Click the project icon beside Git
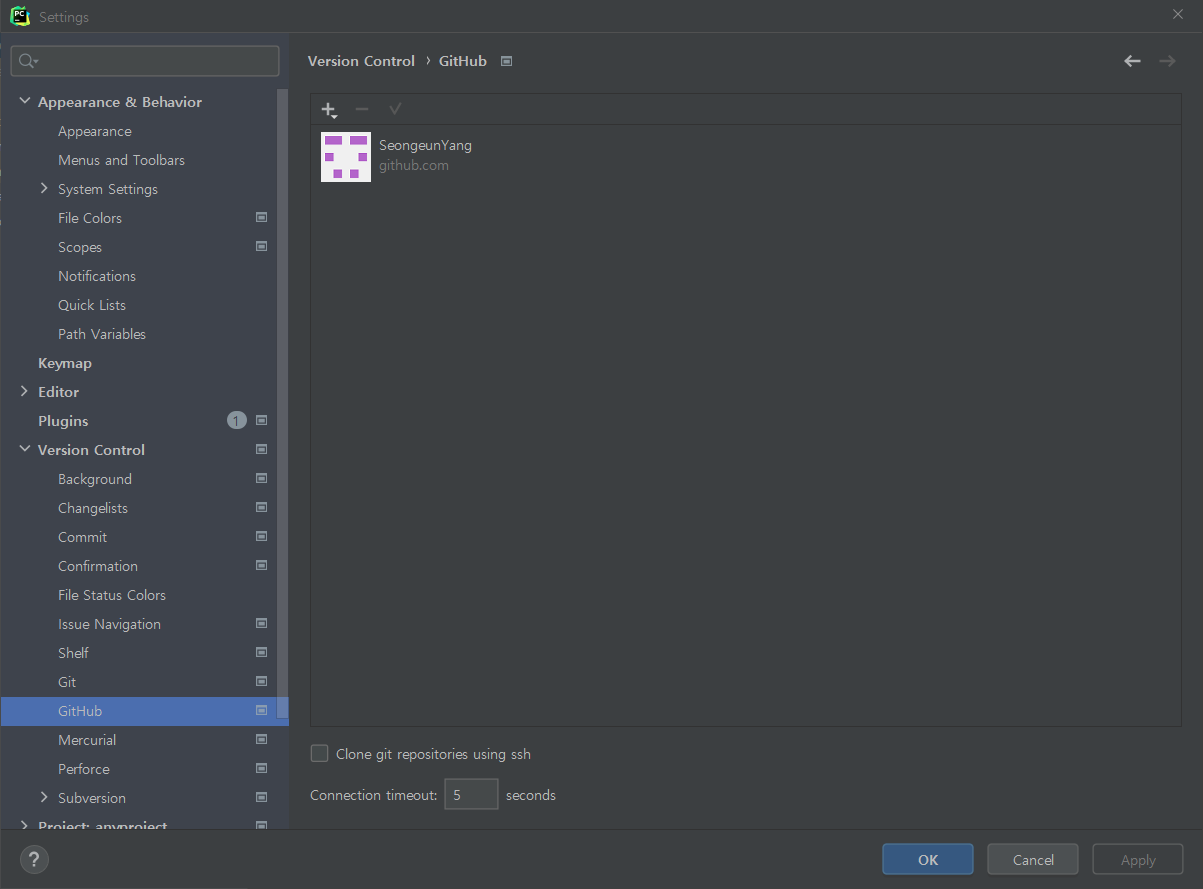The height and width of the screenshot is (889, 1203). point(261,681)
